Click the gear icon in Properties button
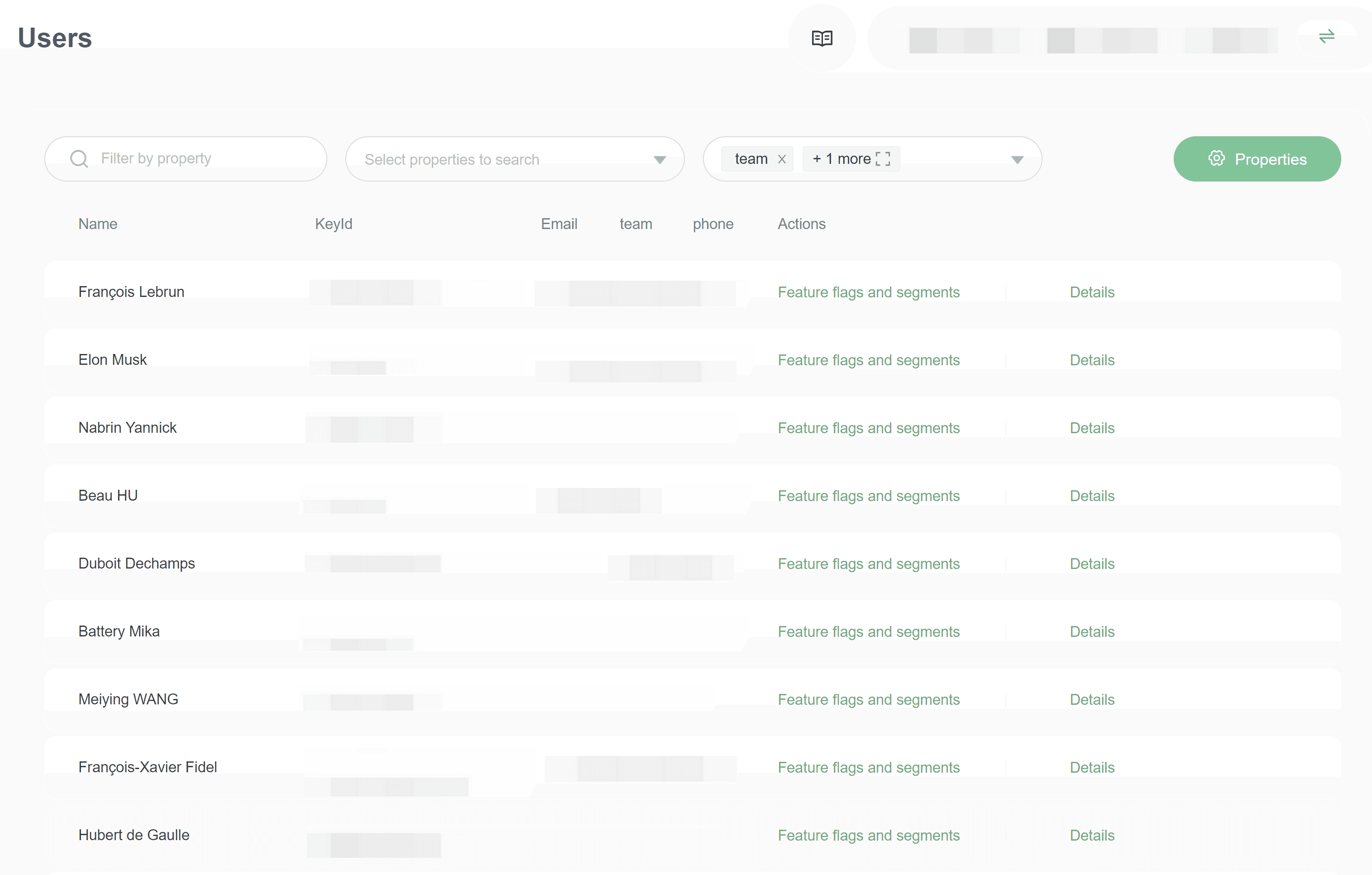 [x=1216, y=158]
